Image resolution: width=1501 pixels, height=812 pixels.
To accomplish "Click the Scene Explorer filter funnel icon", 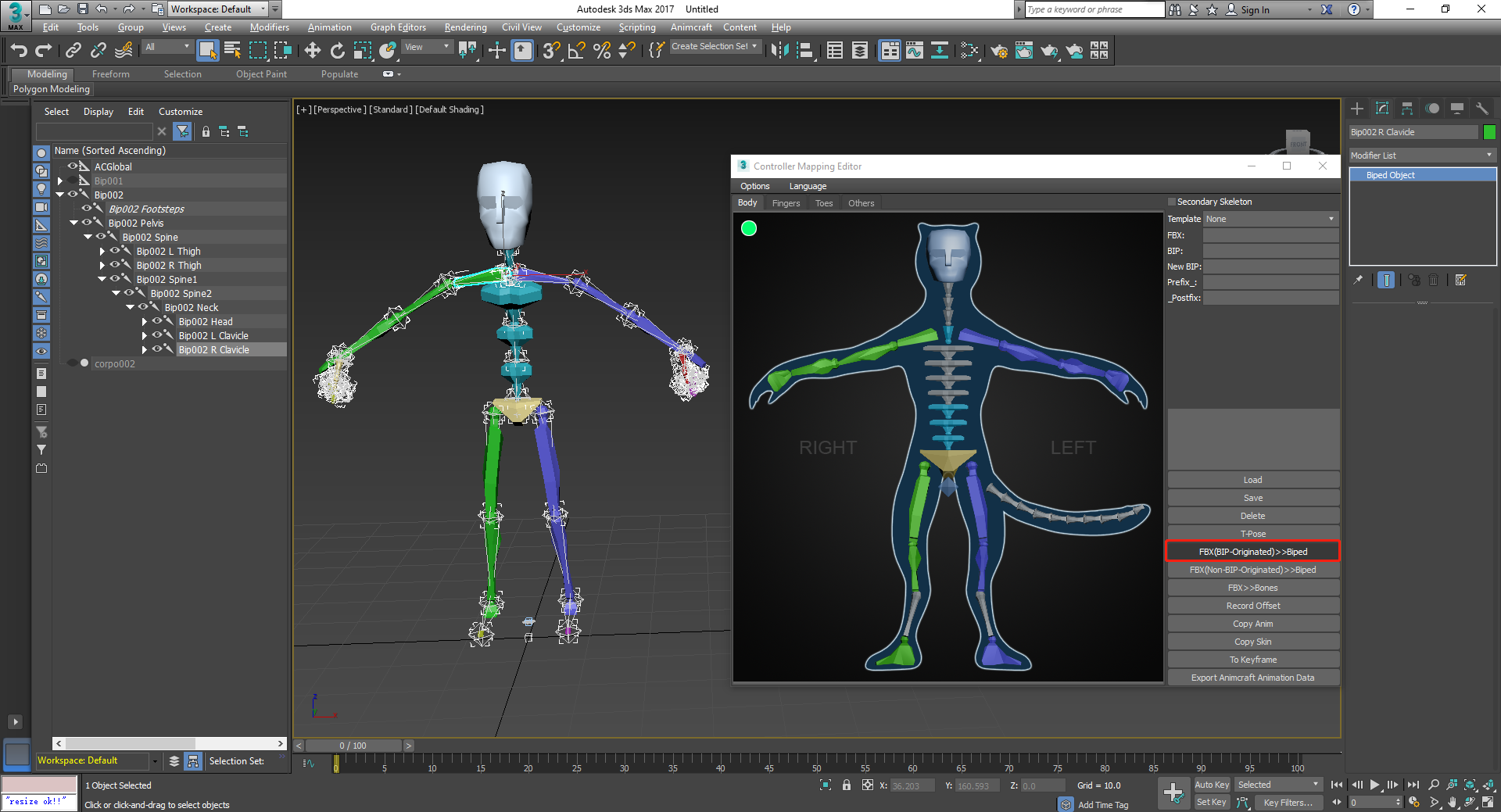I will point(182,131).
